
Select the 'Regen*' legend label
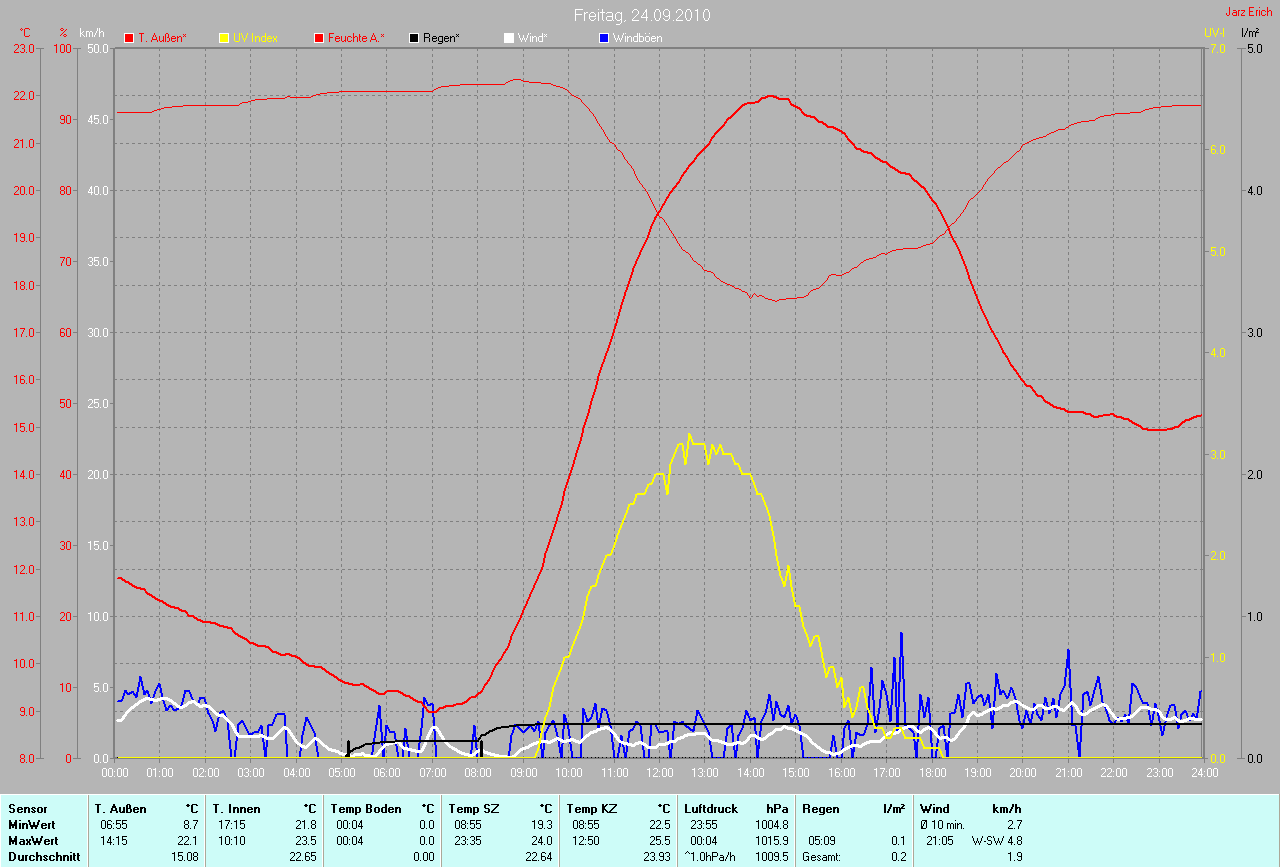coord(441,38)
